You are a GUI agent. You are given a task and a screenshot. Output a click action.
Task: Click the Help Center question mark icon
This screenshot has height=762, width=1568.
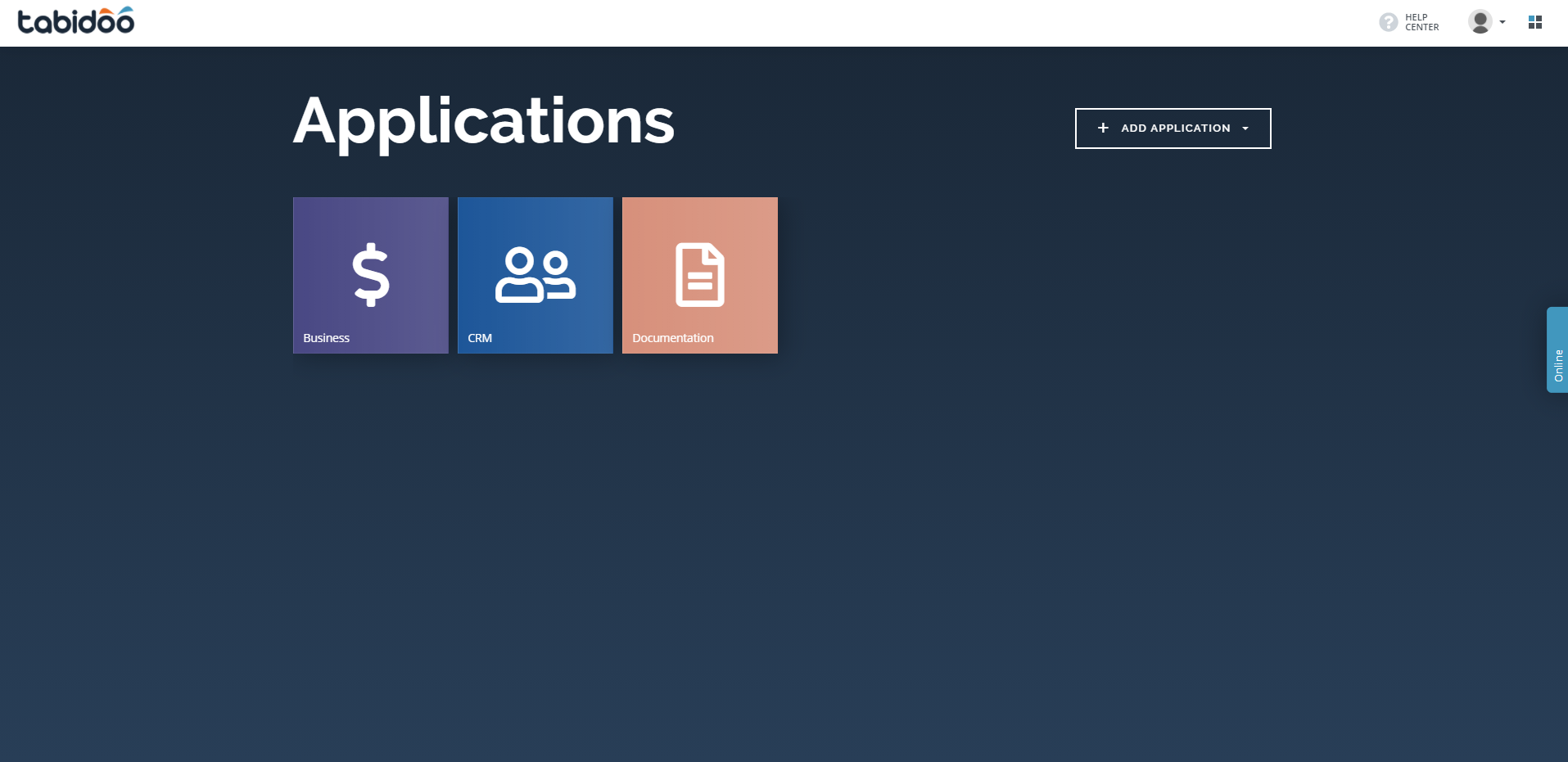click(x=1388, y=21)
